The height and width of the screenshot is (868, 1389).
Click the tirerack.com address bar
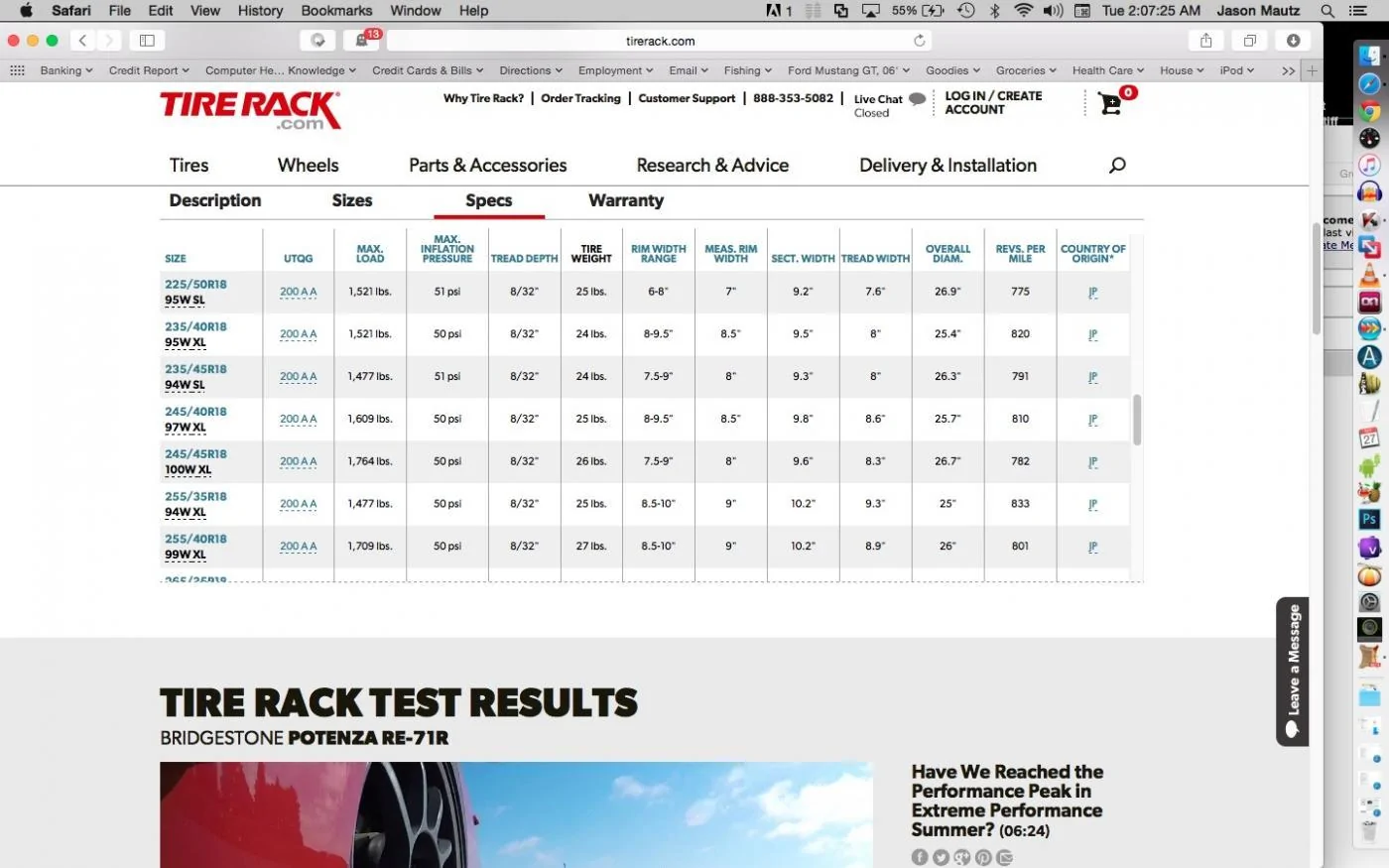(x=660, y=41)
